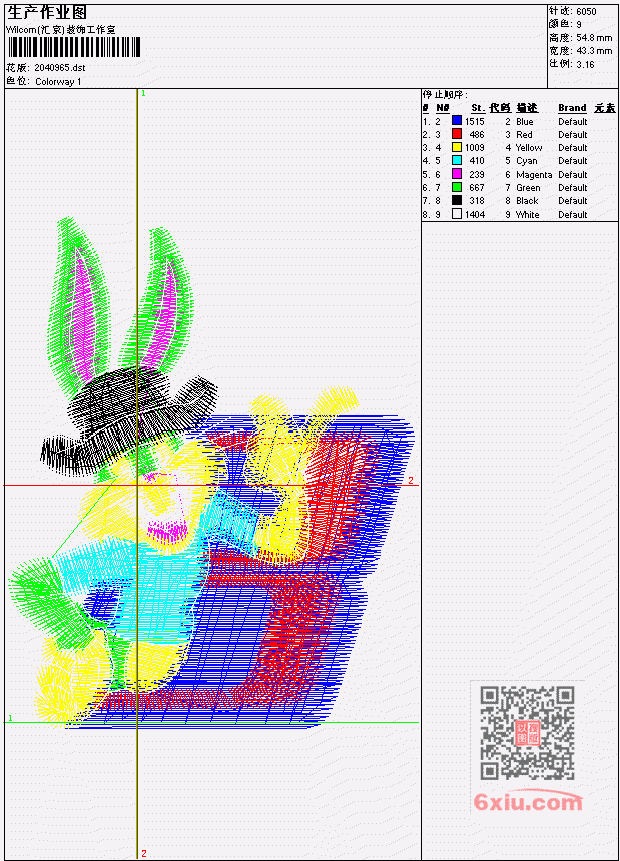620x861 pixels.
Task: Click the Wilcom(汇京) studio name text
Action: pos(60,30)
